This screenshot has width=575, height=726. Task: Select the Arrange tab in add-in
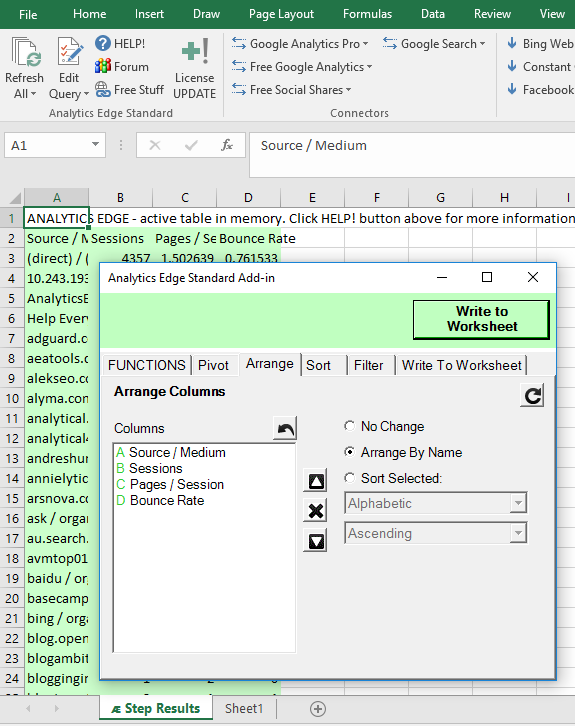pos(270,364)
